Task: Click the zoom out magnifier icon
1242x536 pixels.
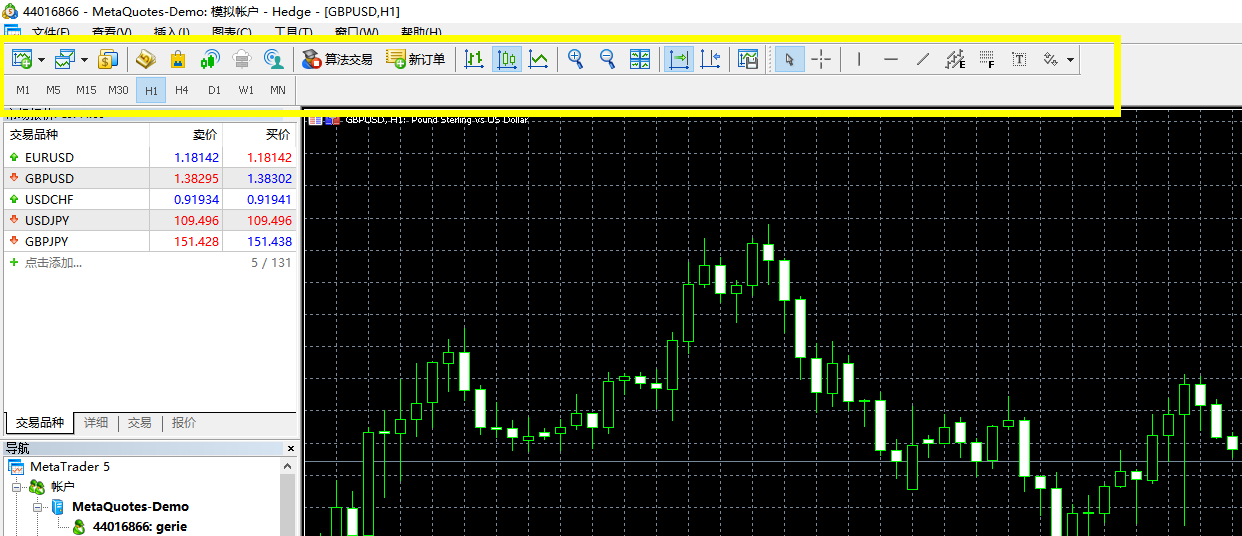Action: pos(607,60)
